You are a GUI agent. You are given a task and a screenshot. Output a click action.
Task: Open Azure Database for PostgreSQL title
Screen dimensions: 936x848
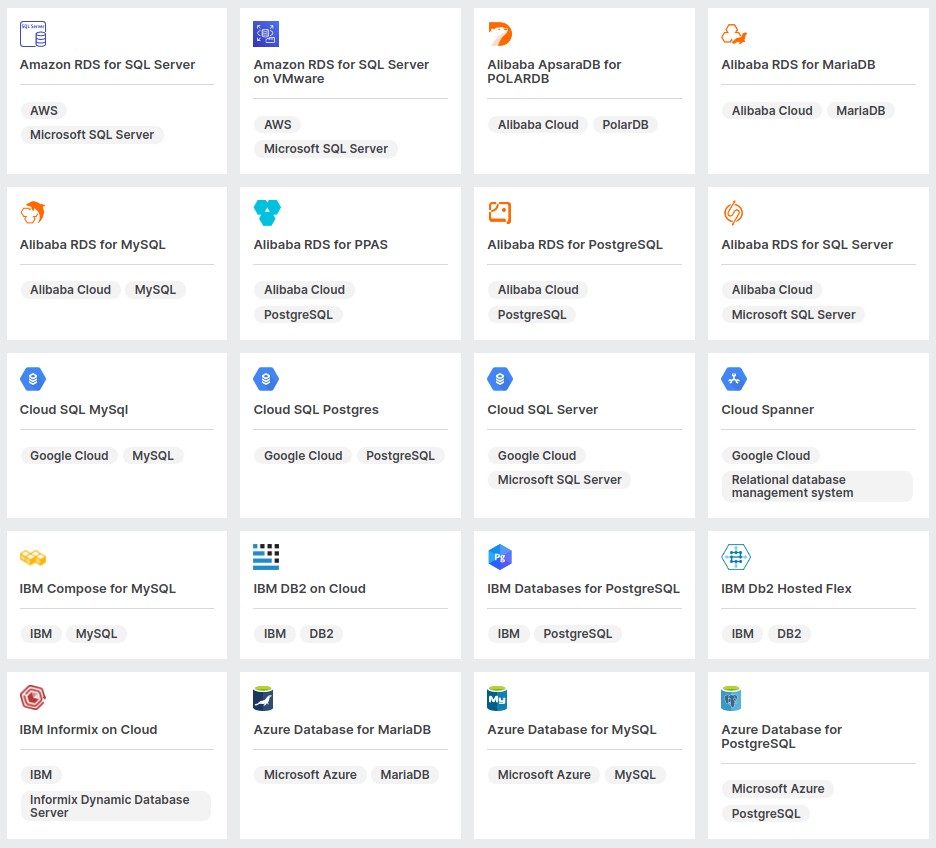point(781,737)
